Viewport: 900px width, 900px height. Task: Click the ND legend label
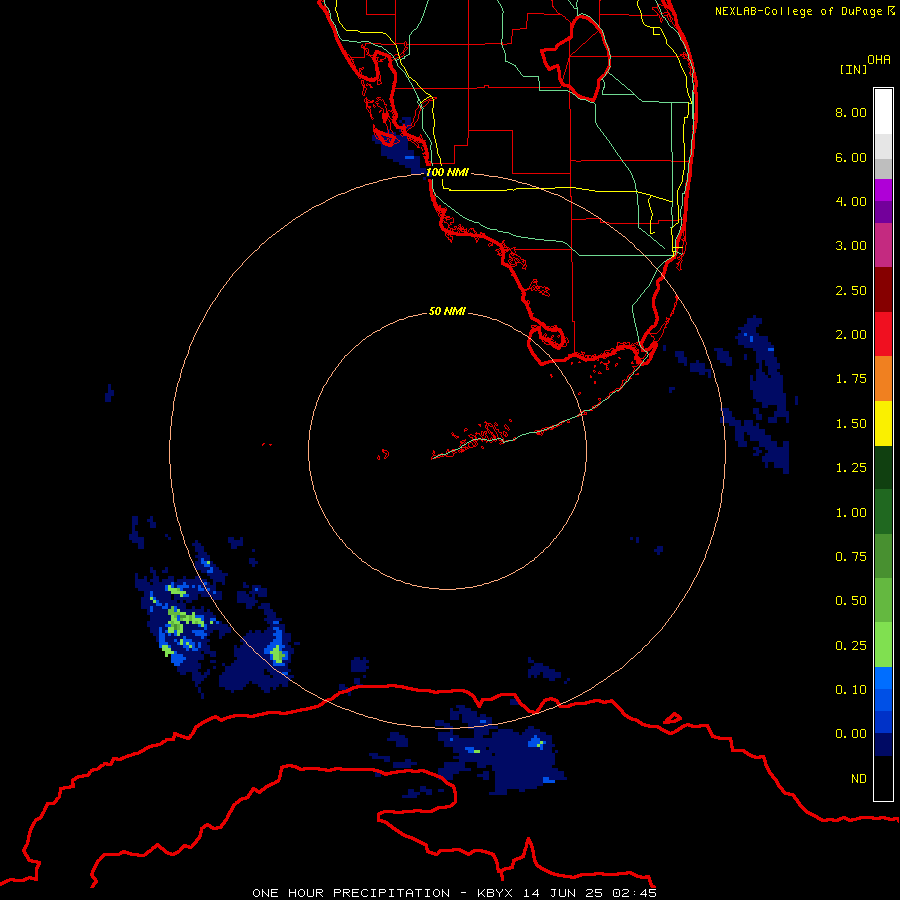(859, 779)
